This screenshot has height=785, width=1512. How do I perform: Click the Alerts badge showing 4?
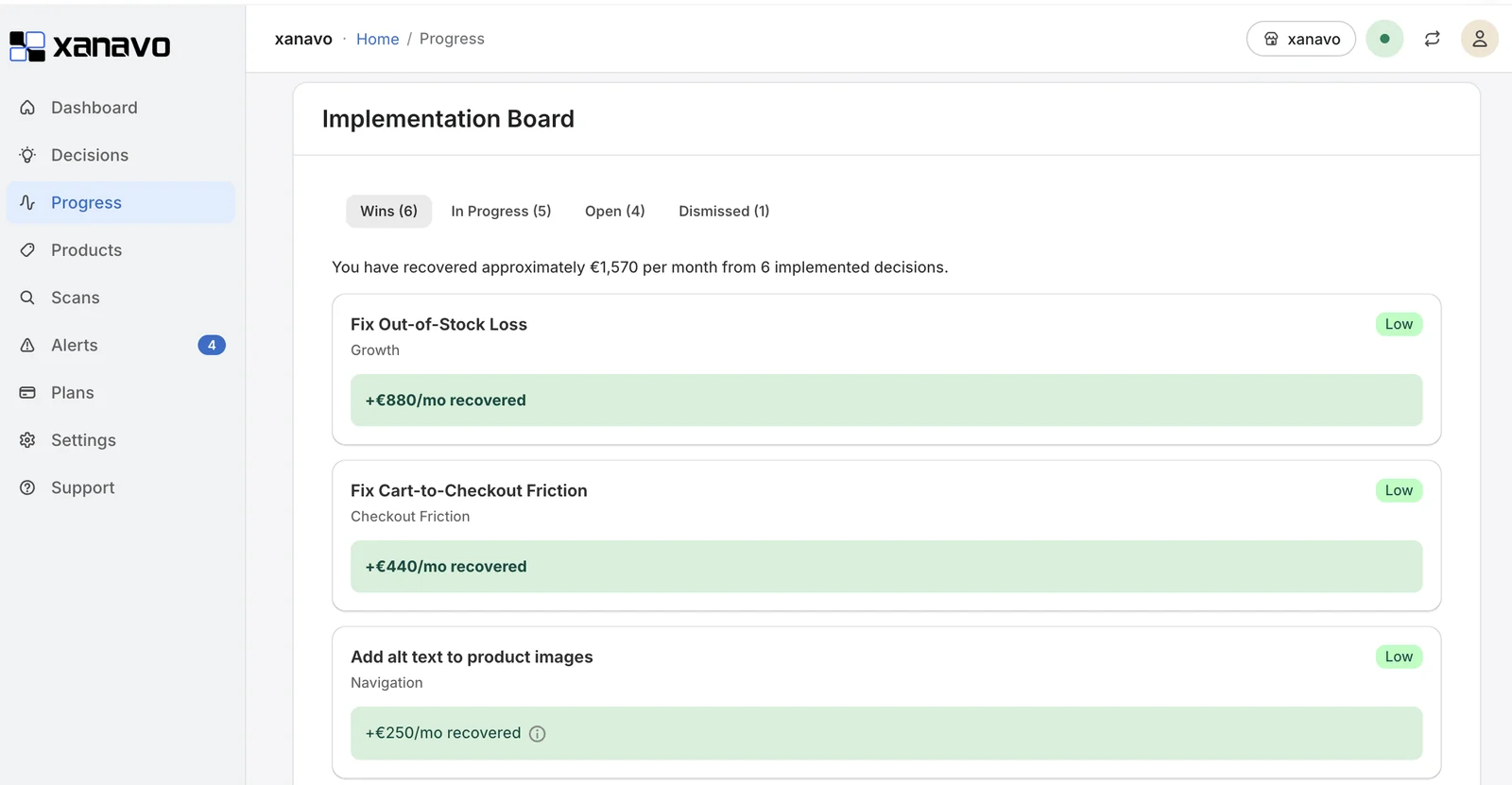click(212, 345)
